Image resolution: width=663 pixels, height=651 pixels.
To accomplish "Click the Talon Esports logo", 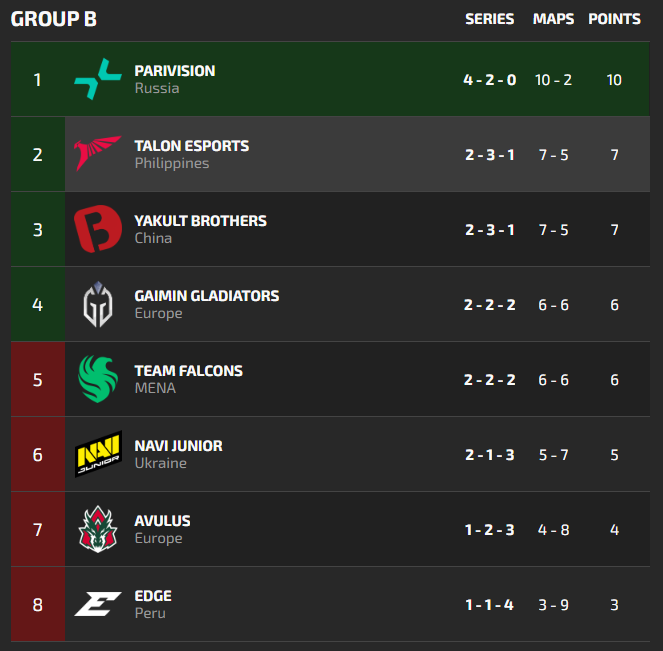I will coord(98,154).
